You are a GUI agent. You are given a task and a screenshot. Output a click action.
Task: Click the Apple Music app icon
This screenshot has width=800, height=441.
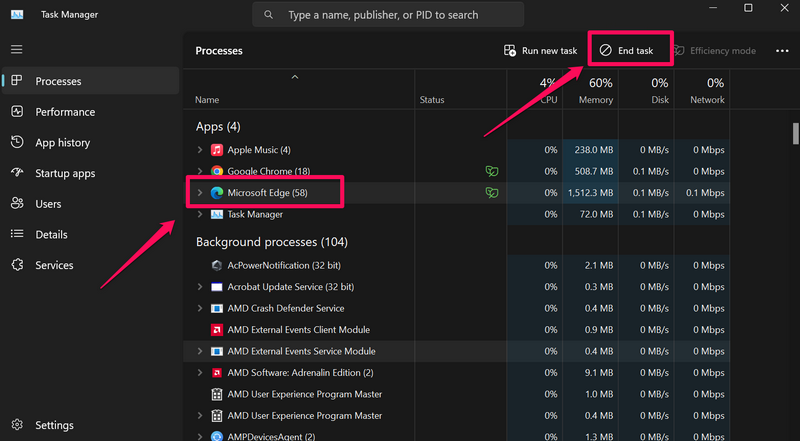click(x=217, y=150)
